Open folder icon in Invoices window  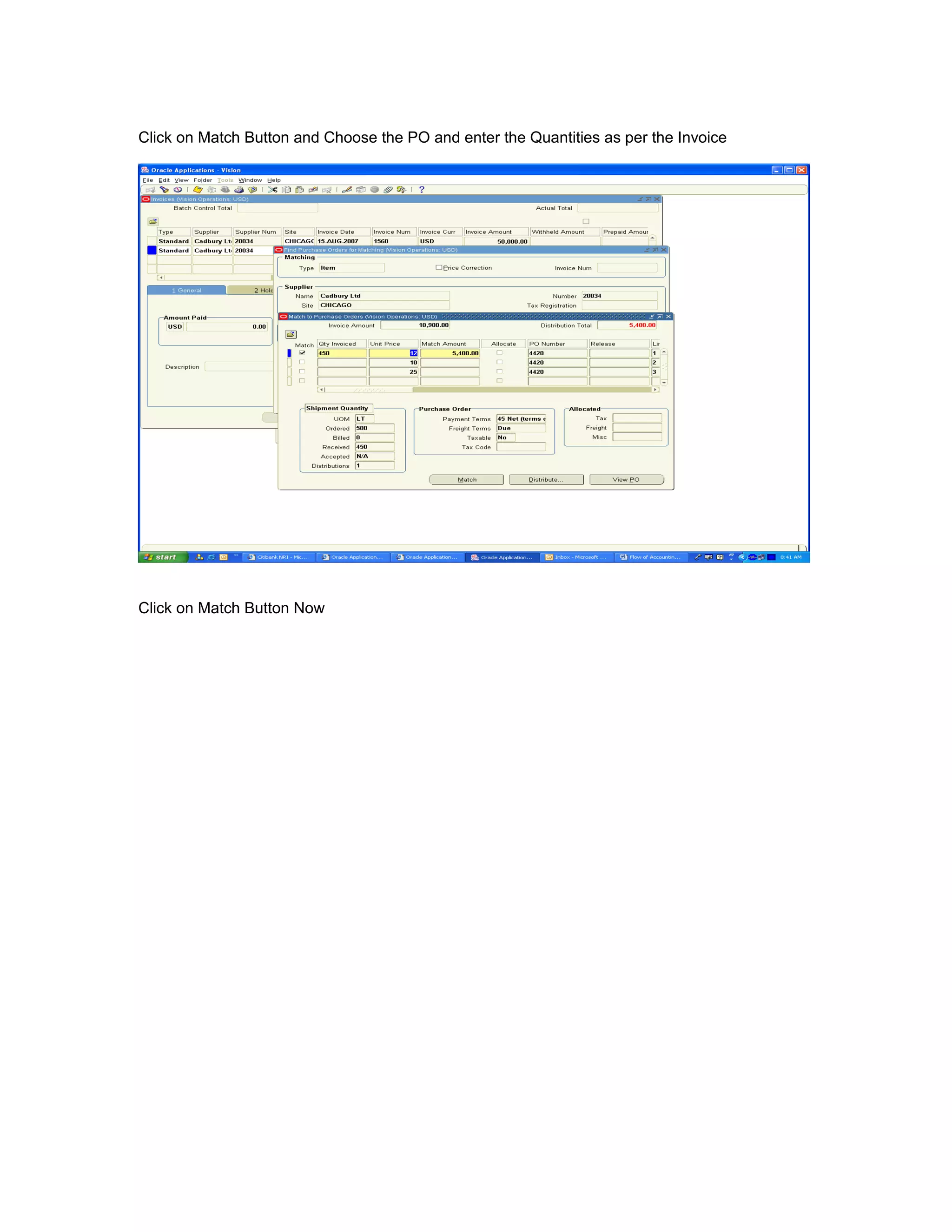coord(153,222)
